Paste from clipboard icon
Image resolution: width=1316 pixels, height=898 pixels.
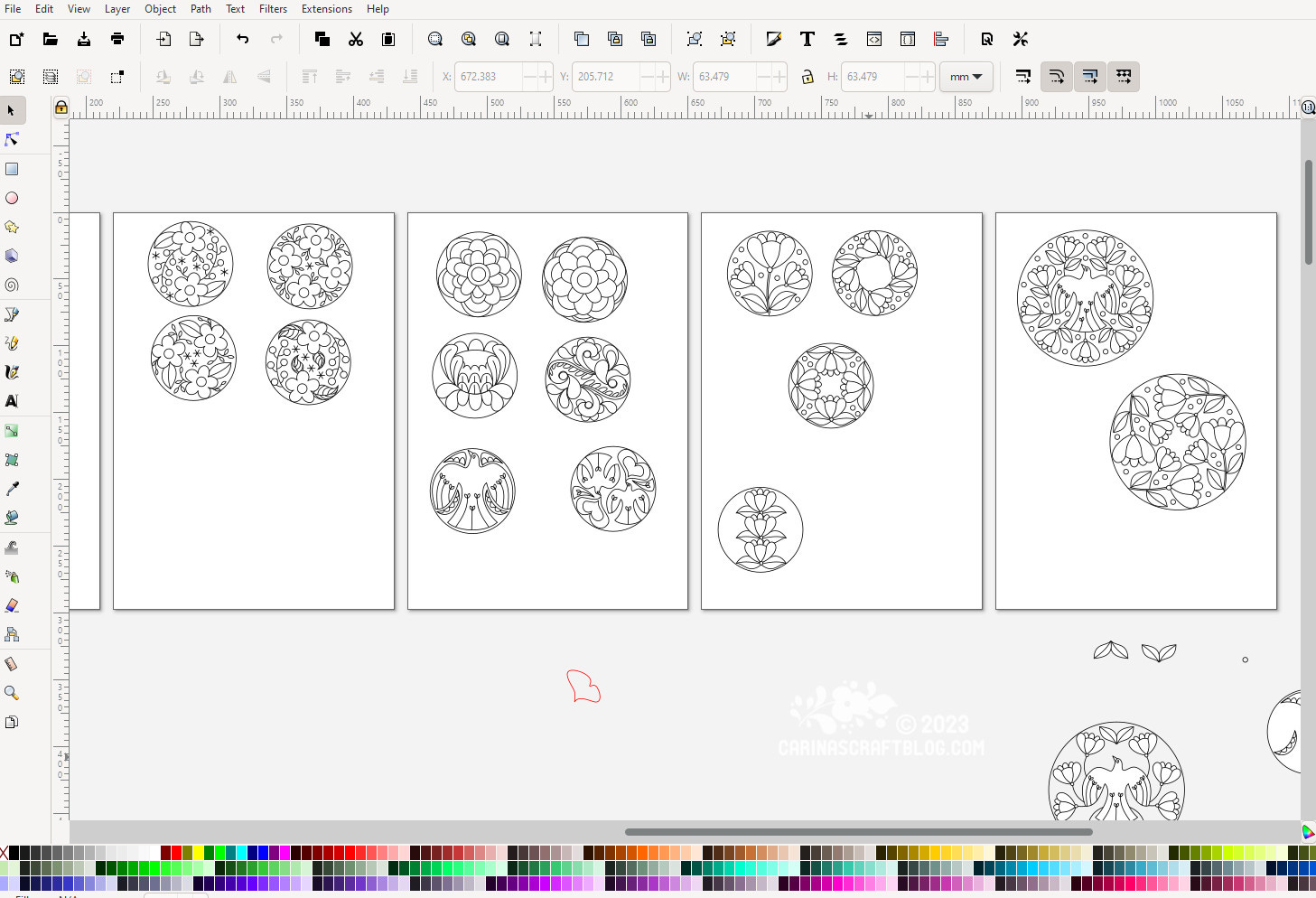point(388,39)
